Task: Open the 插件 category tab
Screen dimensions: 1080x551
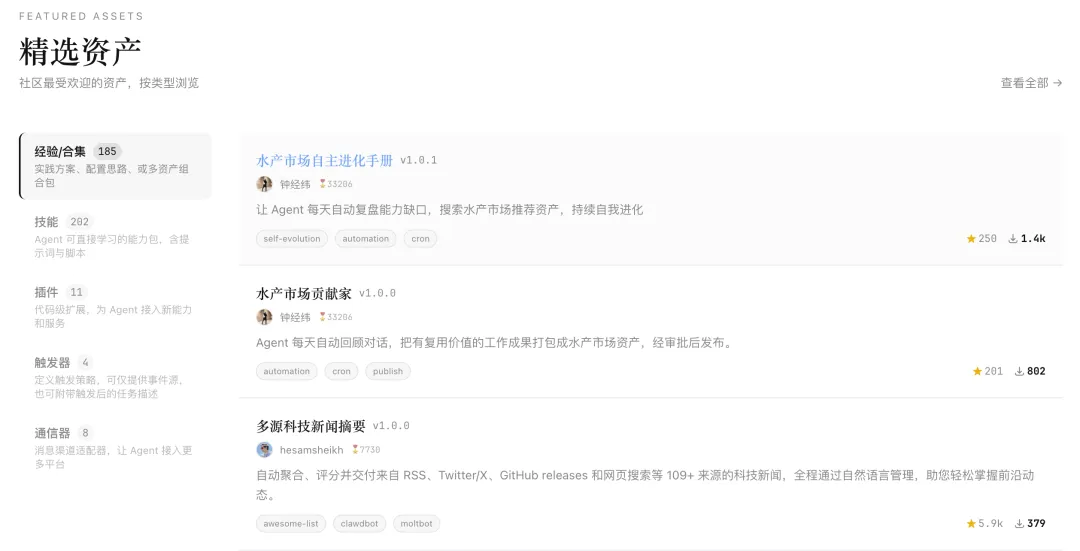Action: [x=115, y=306]
